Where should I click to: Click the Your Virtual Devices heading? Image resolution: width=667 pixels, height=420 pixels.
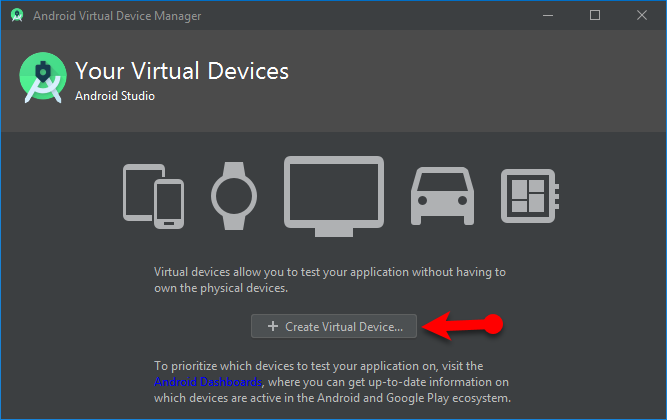point(181,71)
